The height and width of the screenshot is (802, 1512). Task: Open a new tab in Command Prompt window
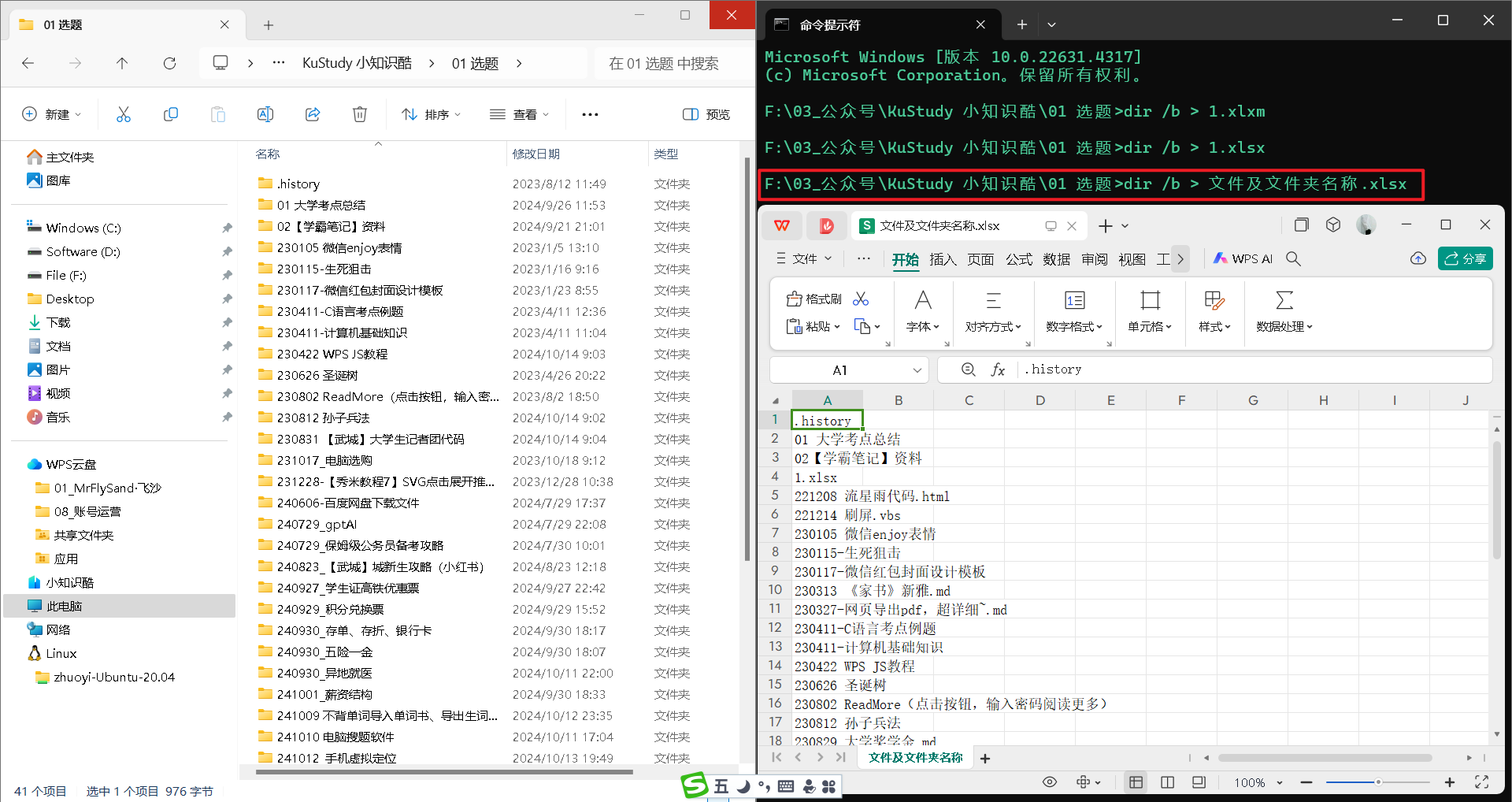[1021, 24]
